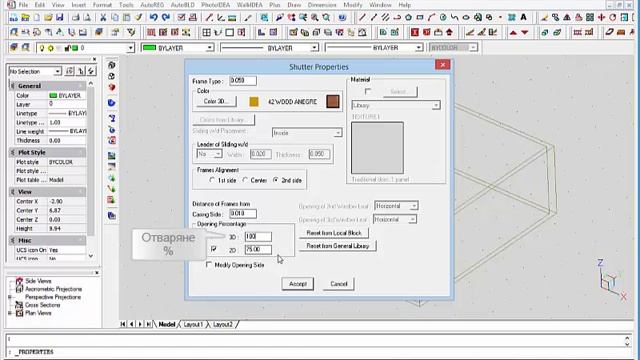Open the 'No Selection' dropdown in Properties

tap(58, 71)
